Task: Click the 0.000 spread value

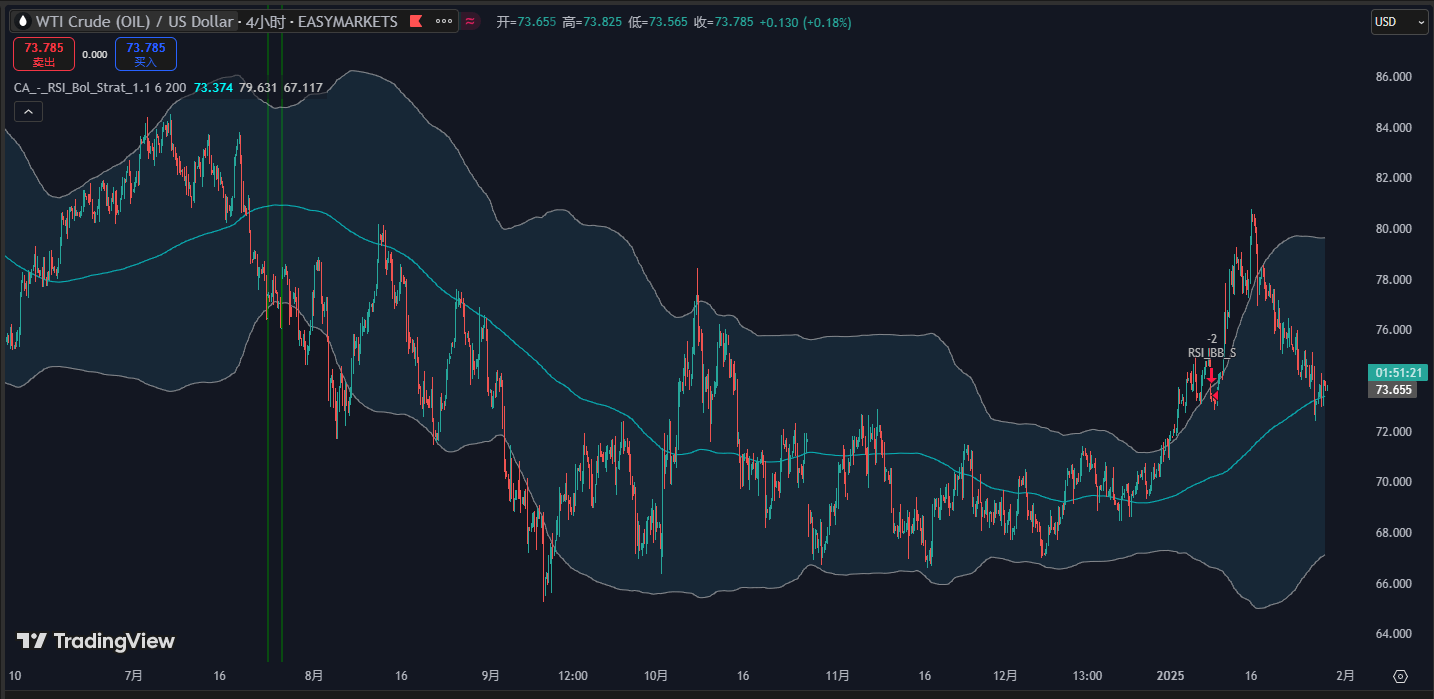Action: pyautogui.click(x=95, y=55)
